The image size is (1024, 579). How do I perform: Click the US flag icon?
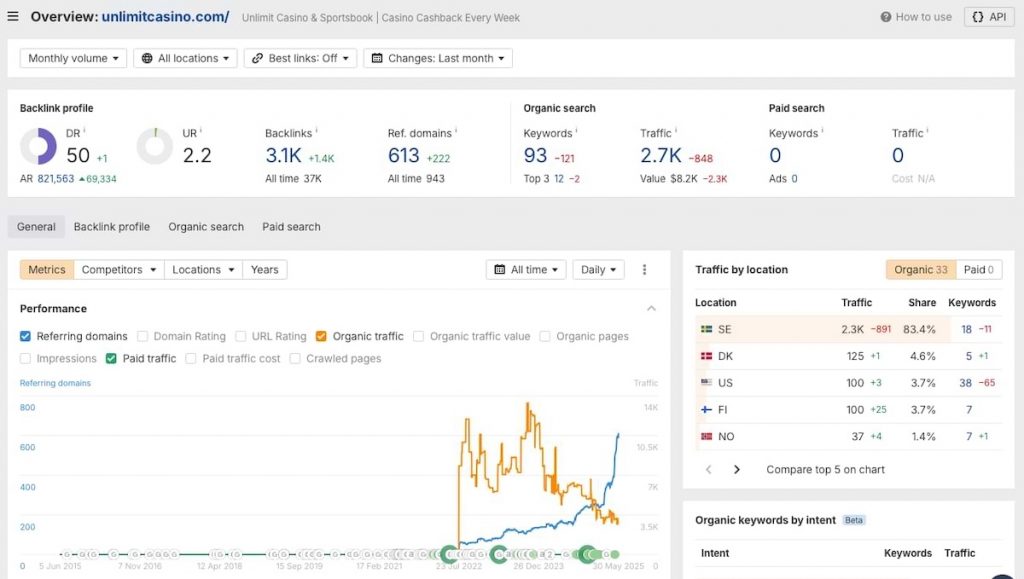707,383
